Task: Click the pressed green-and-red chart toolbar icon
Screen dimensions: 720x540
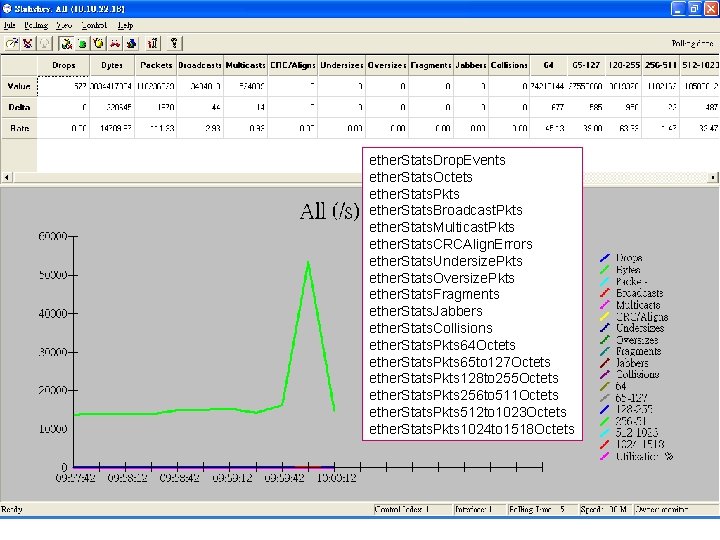Action: [x=67, y=43]
